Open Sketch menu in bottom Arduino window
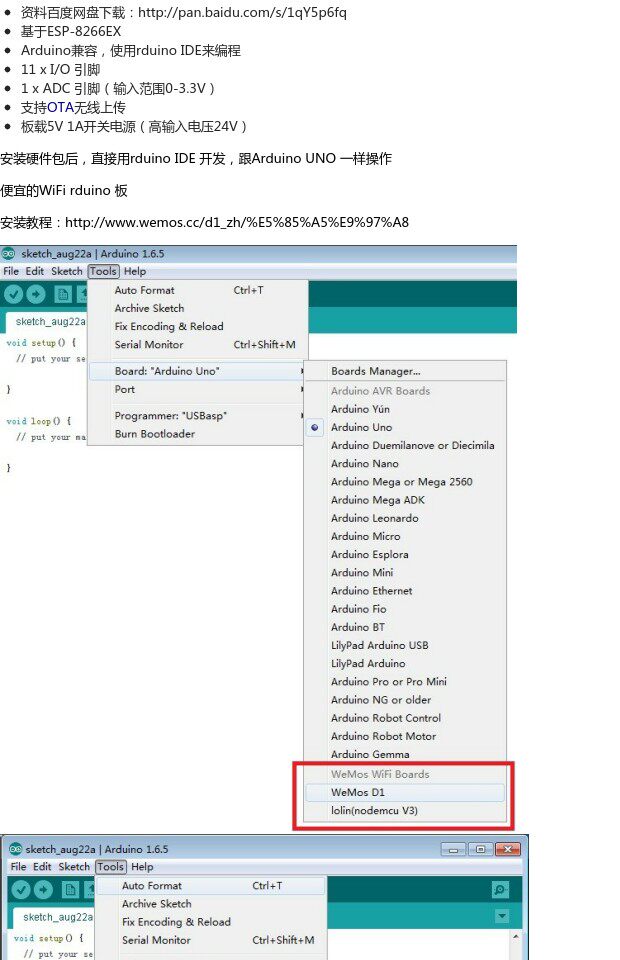The image size is (620, 960). click(74, 867)
